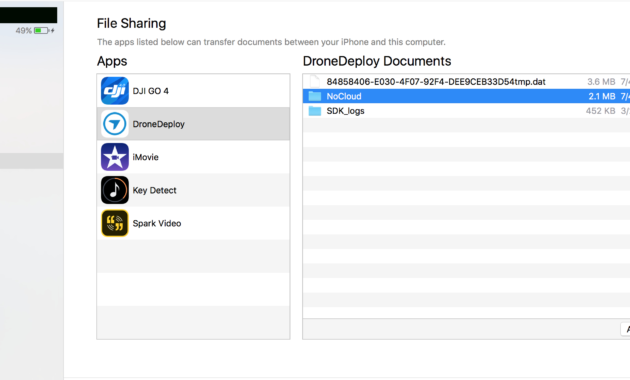This screenshot has height=380, width=630.
Task: Click the tmp.dat document file icon
Action: (x=315, y=82)
